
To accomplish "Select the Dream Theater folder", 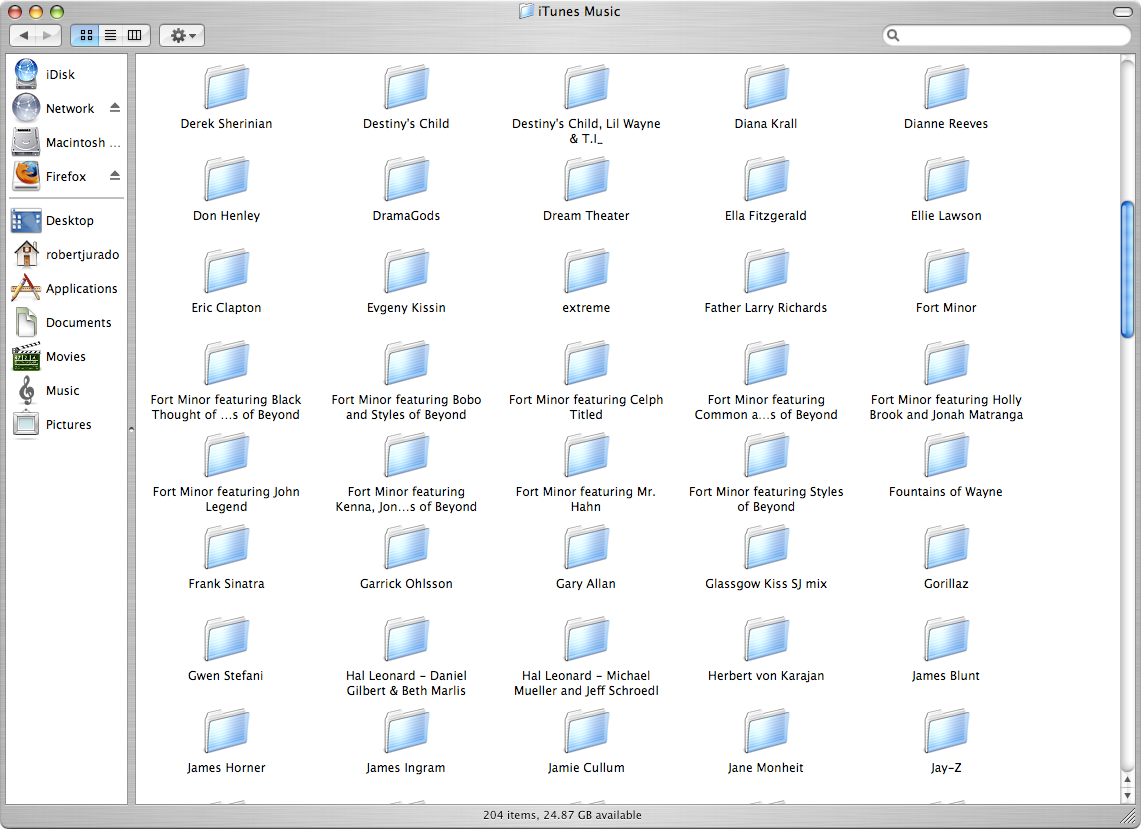I will [586, 190].
